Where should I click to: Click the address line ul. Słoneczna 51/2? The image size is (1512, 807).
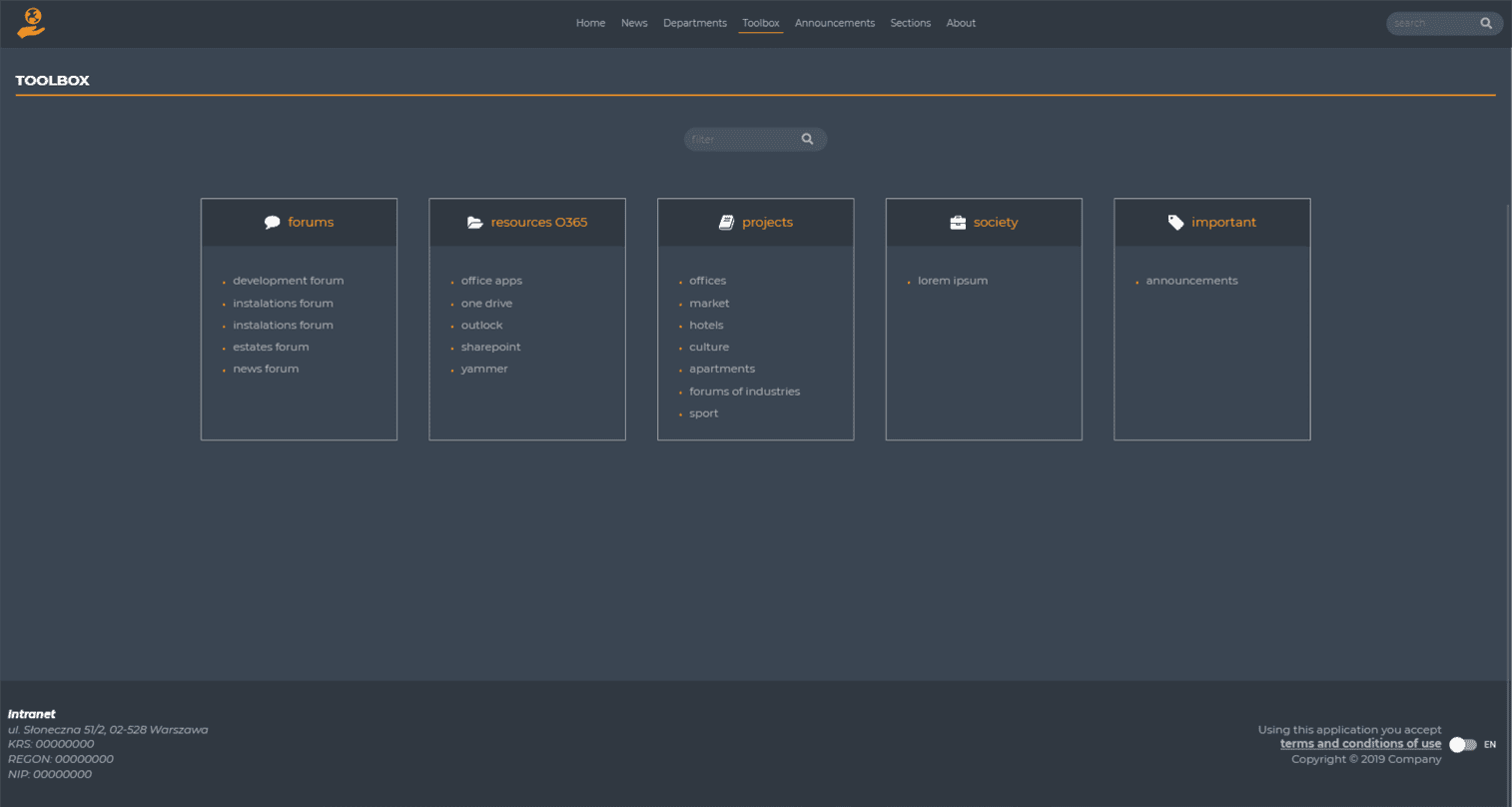108,730
